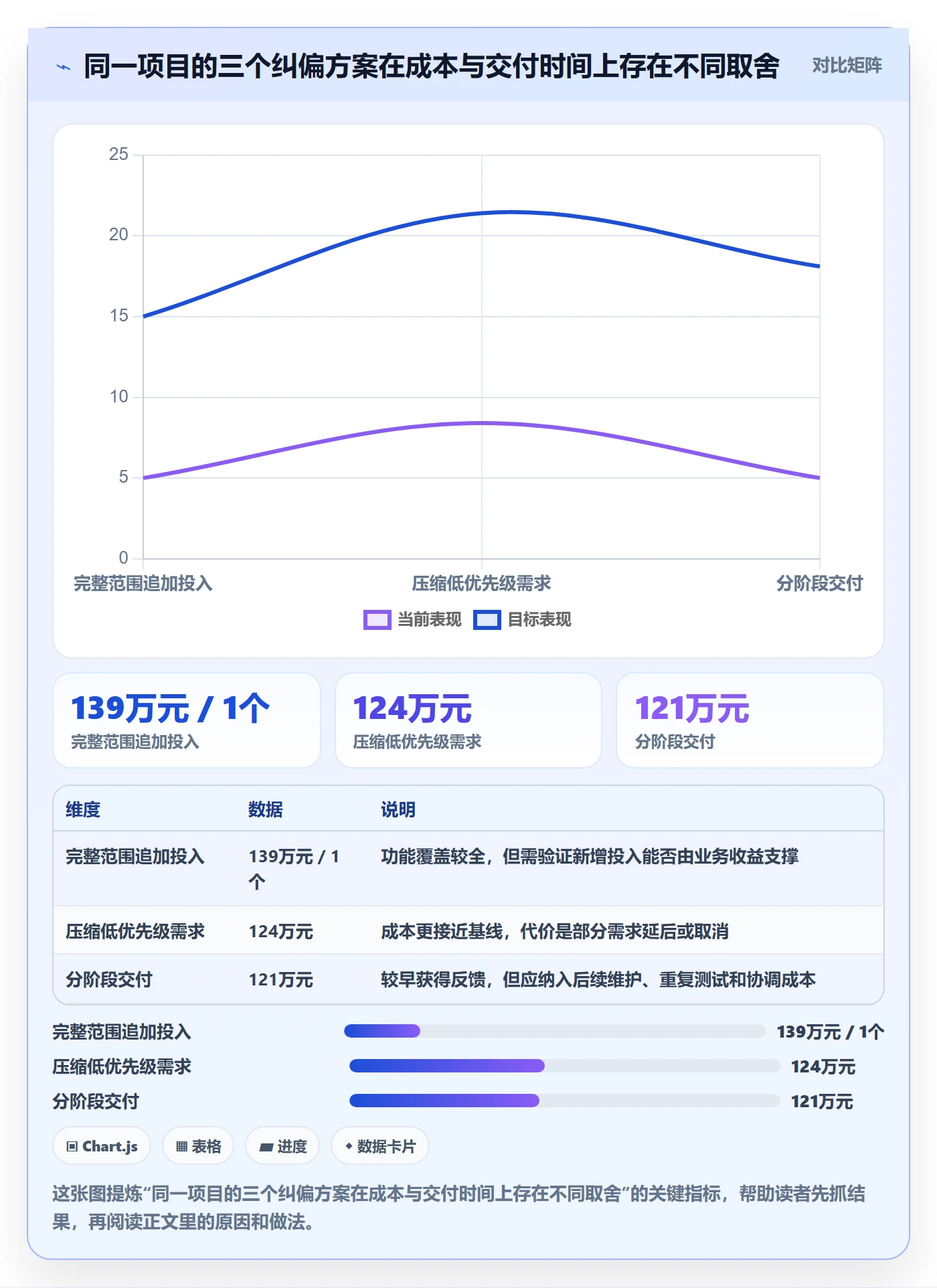Click y-axis tick label 10
Screen dimensions: 937x1288
[118, 397]
